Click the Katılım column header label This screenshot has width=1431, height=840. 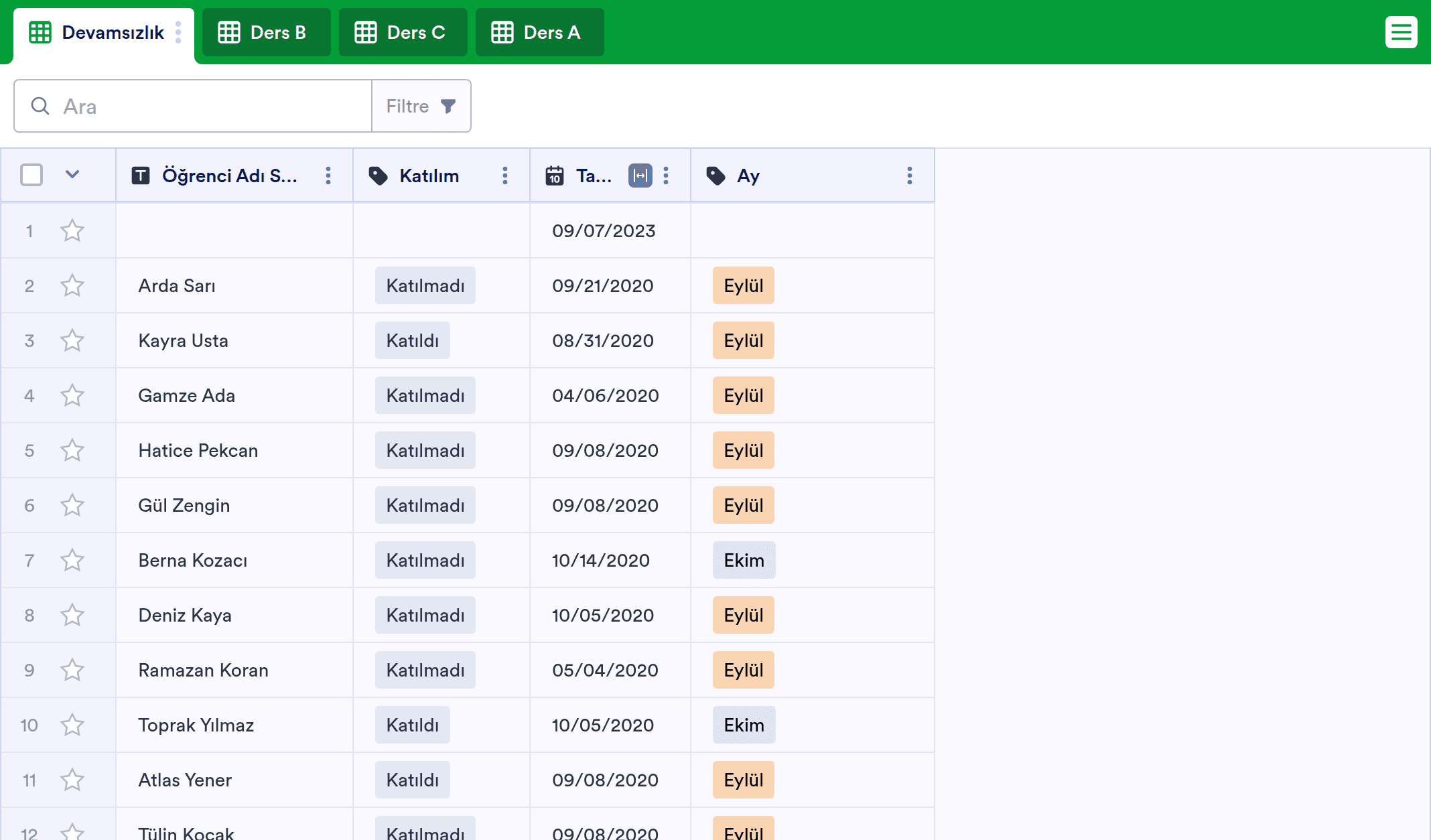[x=429, y=176]
